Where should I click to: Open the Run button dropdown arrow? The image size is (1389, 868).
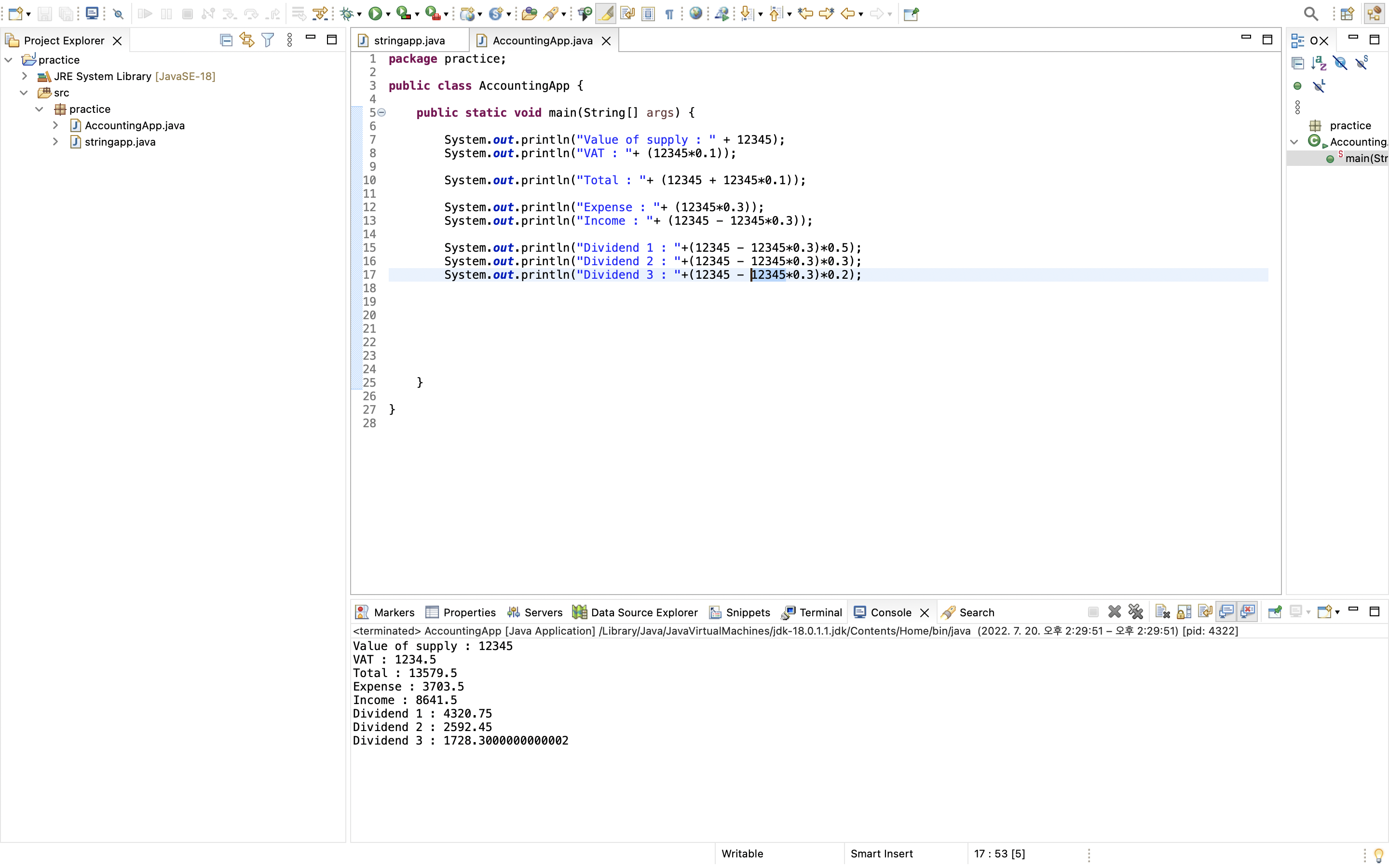pyautogui.click(x=389, y=14)
